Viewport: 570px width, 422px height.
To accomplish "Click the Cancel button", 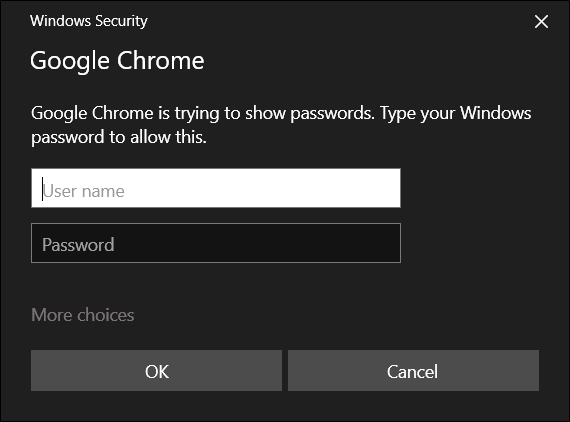I will [x=413, y=371].
